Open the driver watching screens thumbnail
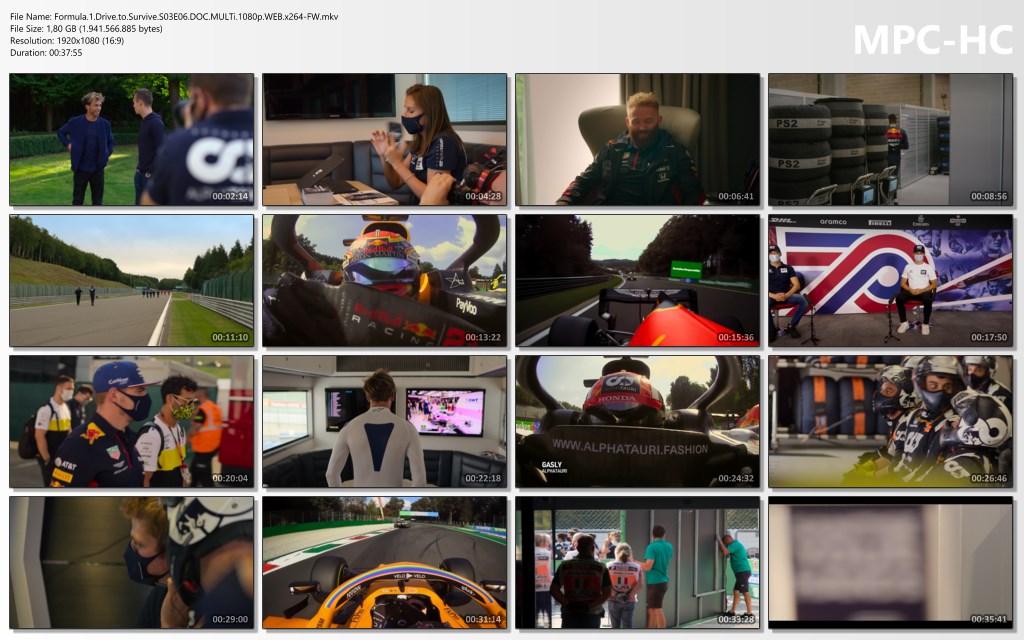The width and height of the screenshot is (1024, 640). point(384,421)
